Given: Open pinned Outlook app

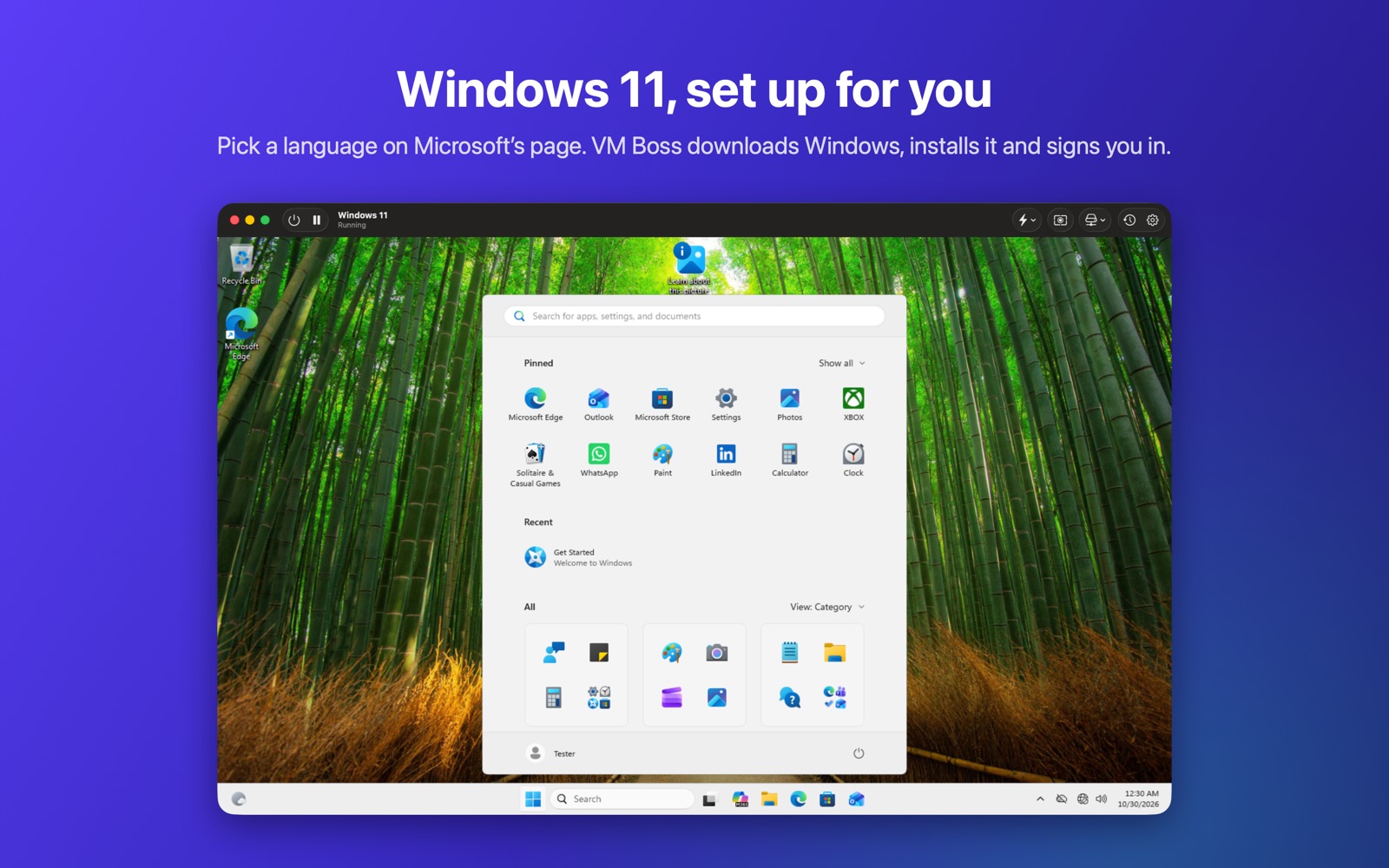Looking at the screenshot, I should coord(599,404).
